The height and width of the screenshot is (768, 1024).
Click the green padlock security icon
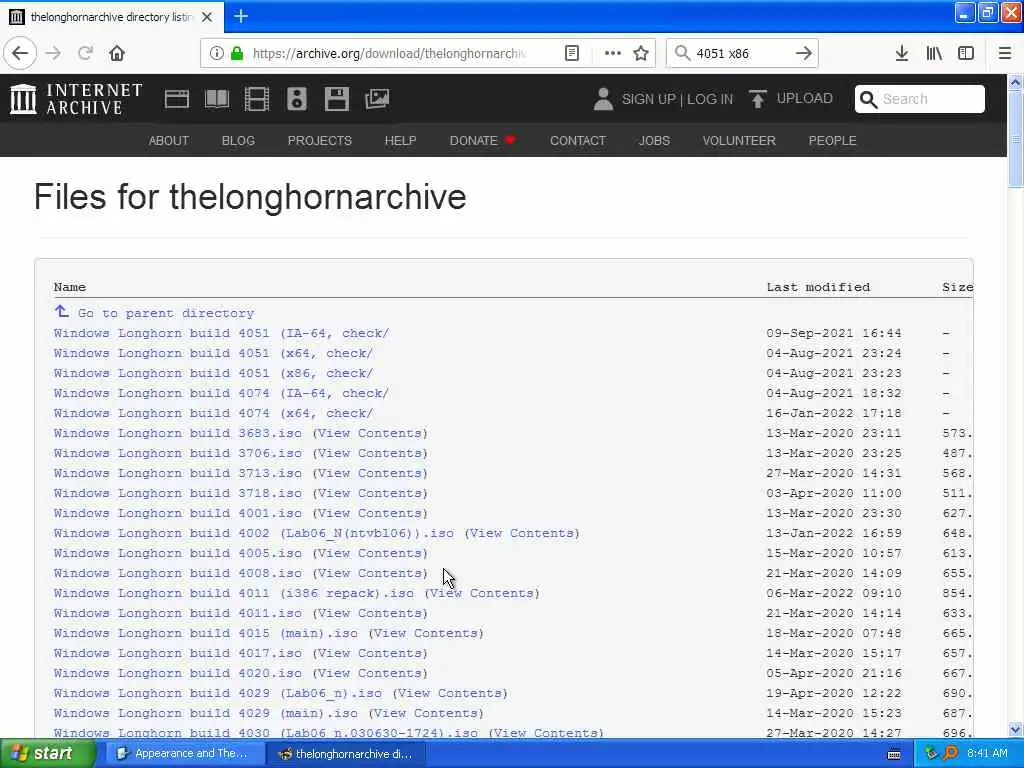click(x=236, y=53)
